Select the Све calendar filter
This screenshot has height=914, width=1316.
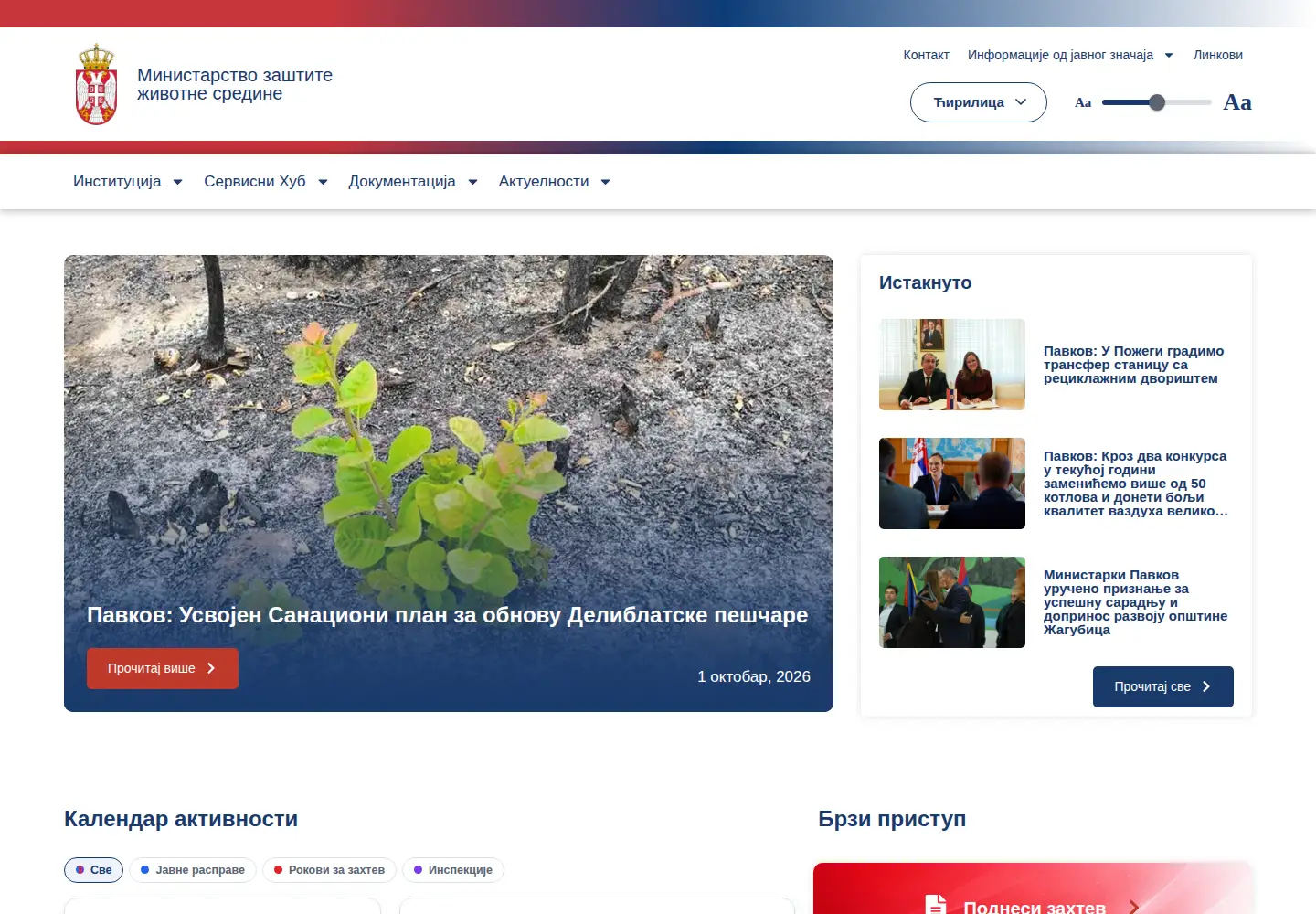pos(94,870)
